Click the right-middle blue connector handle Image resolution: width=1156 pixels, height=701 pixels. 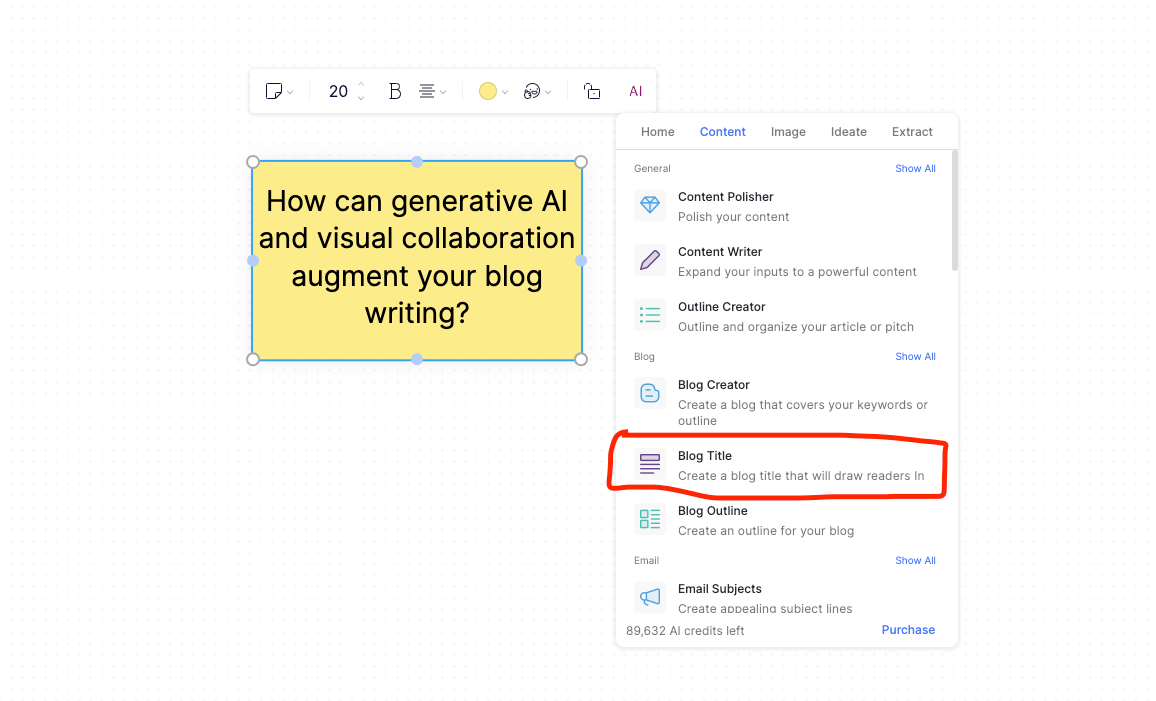tap(581, 260)
